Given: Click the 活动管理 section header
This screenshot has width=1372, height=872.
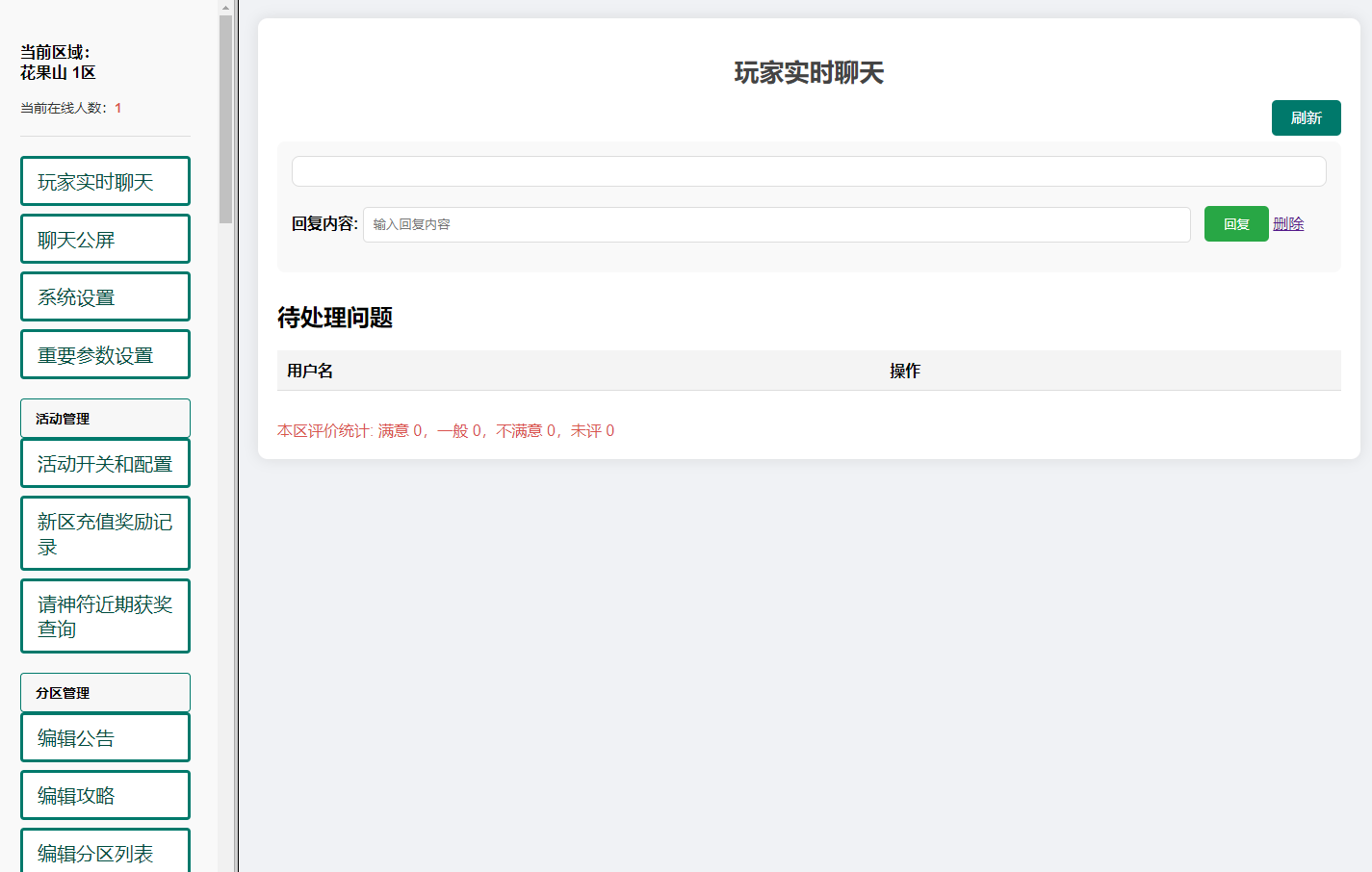Looking at the screenshot, I should pos(104,418).
